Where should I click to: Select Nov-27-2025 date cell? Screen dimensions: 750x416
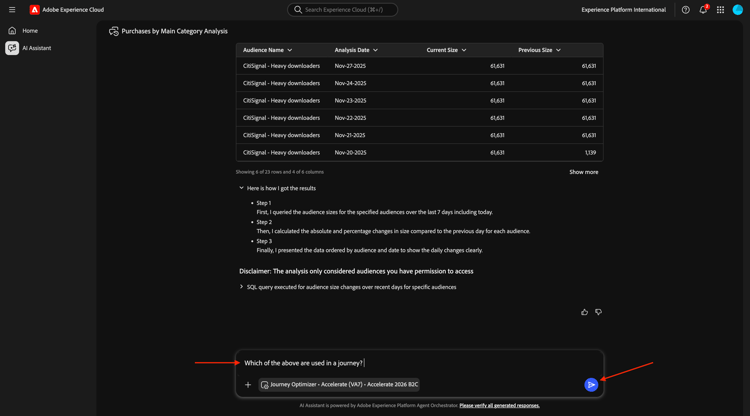tap(350, 66)
